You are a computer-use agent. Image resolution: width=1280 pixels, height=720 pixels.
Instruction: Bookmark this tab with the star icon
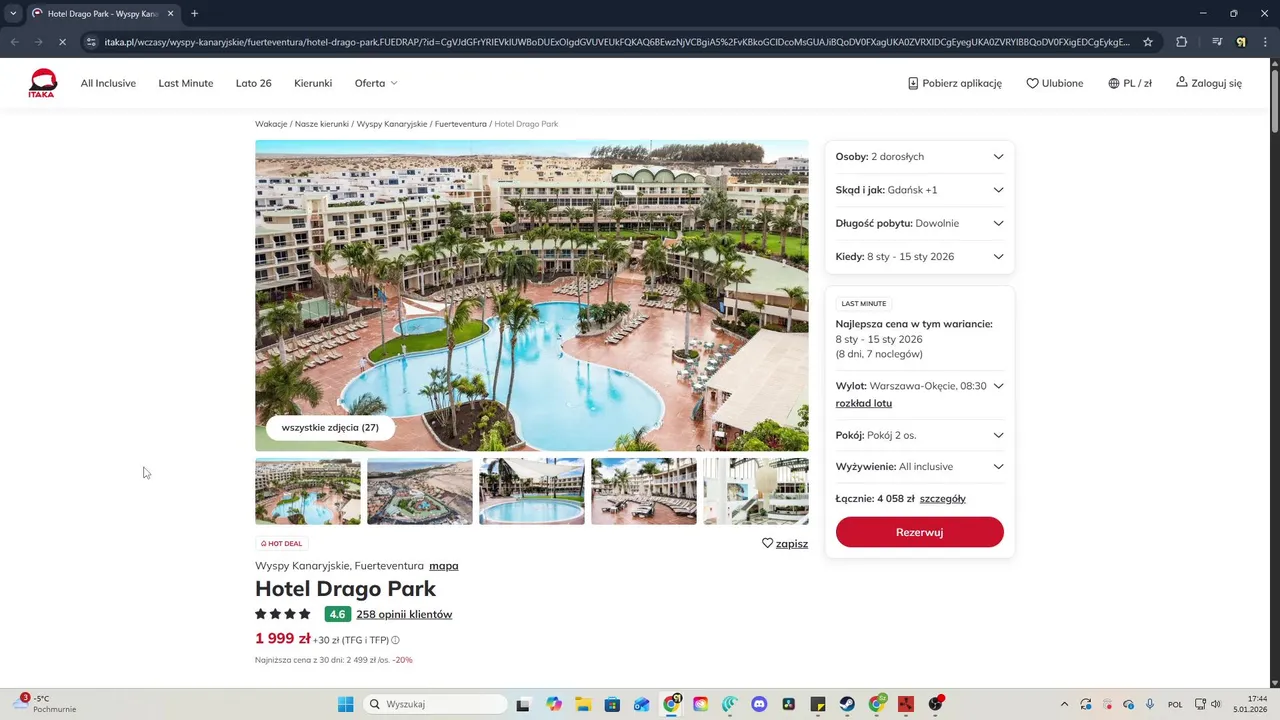[1148, 42]
